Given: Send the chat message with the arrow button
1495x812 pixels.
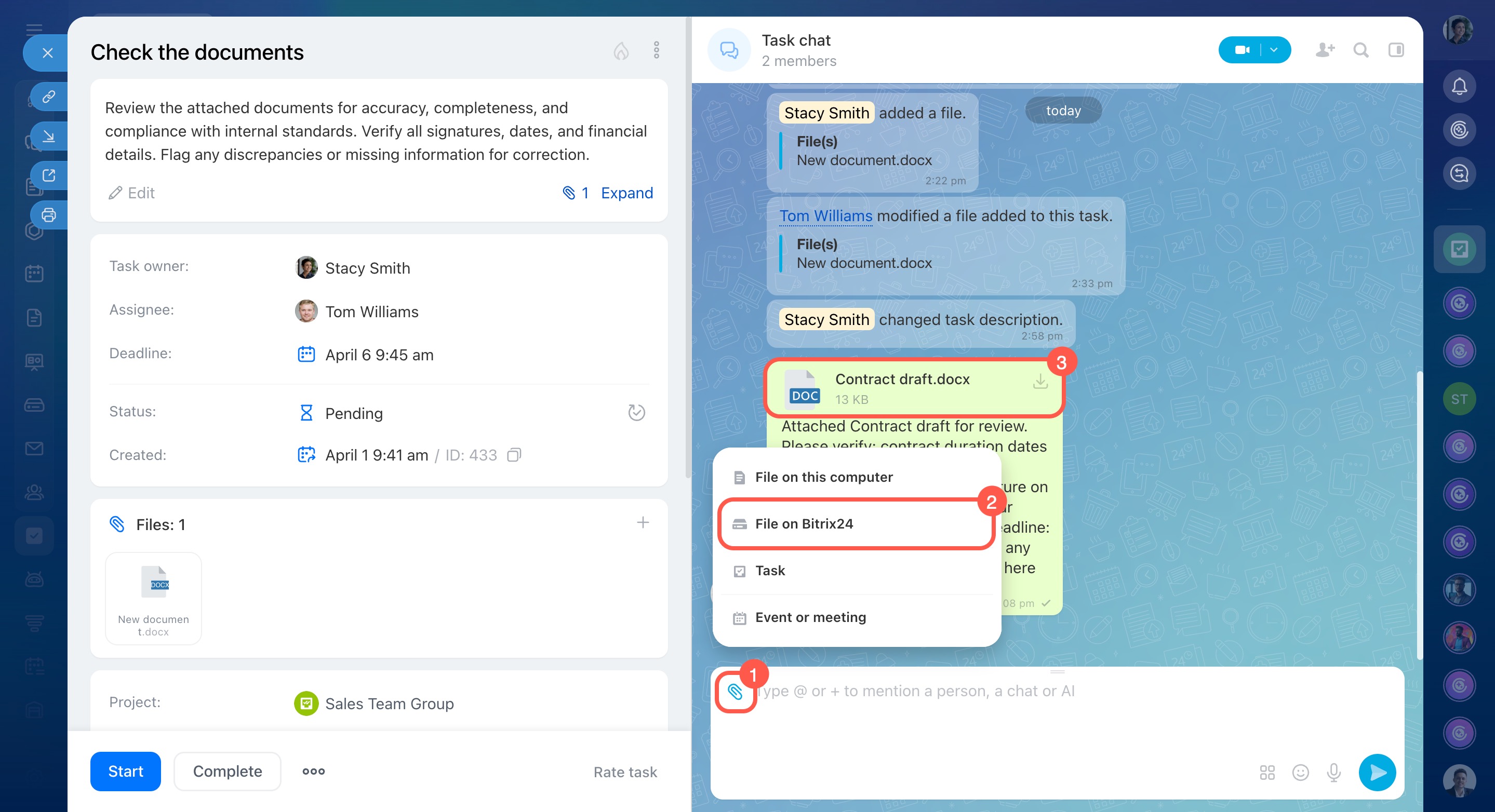Looking at the screenshot, I should point(1377,773).
